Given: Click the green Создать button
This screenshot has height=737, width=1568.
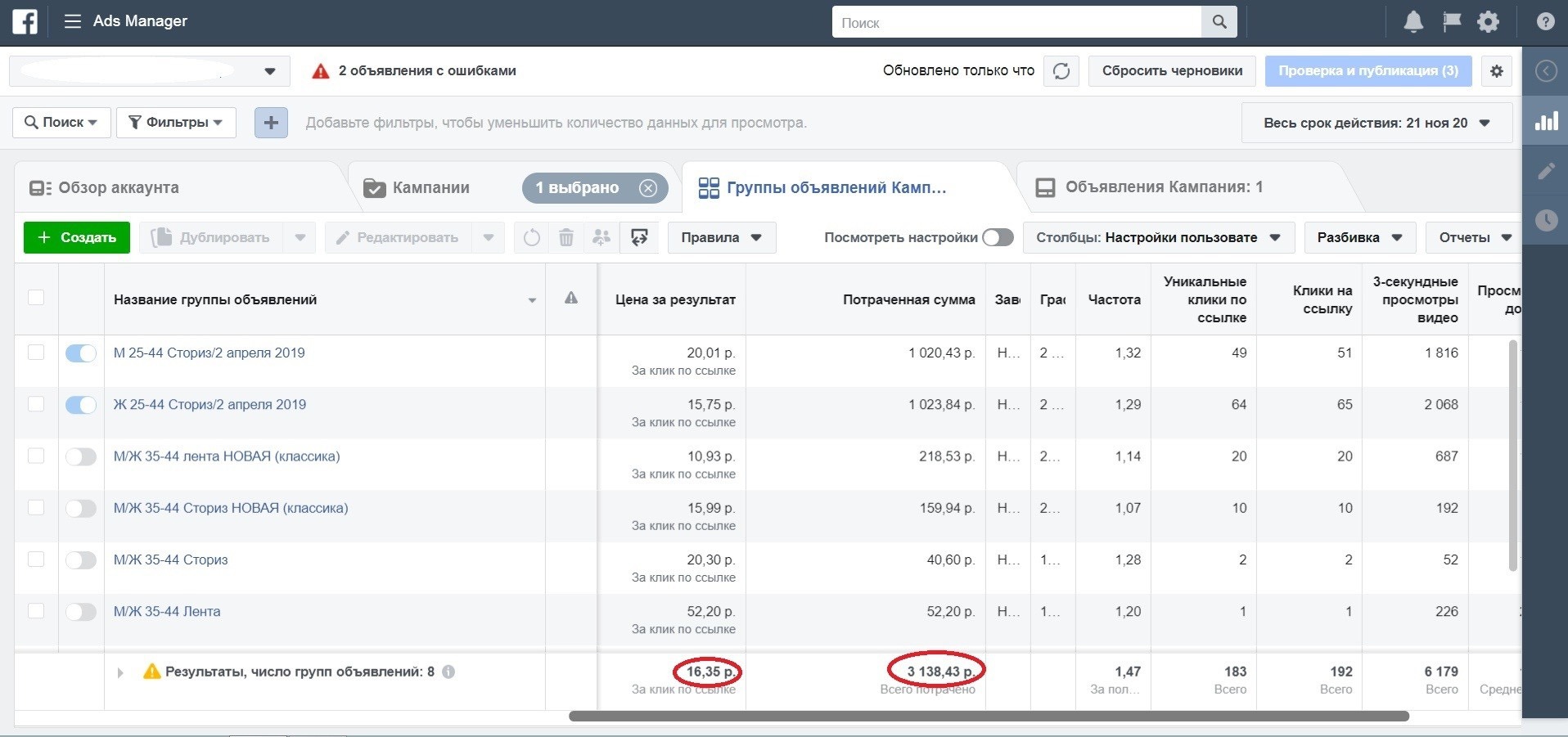Looking at the screenshot, I should pyautogui.click(x=77, y=237).
